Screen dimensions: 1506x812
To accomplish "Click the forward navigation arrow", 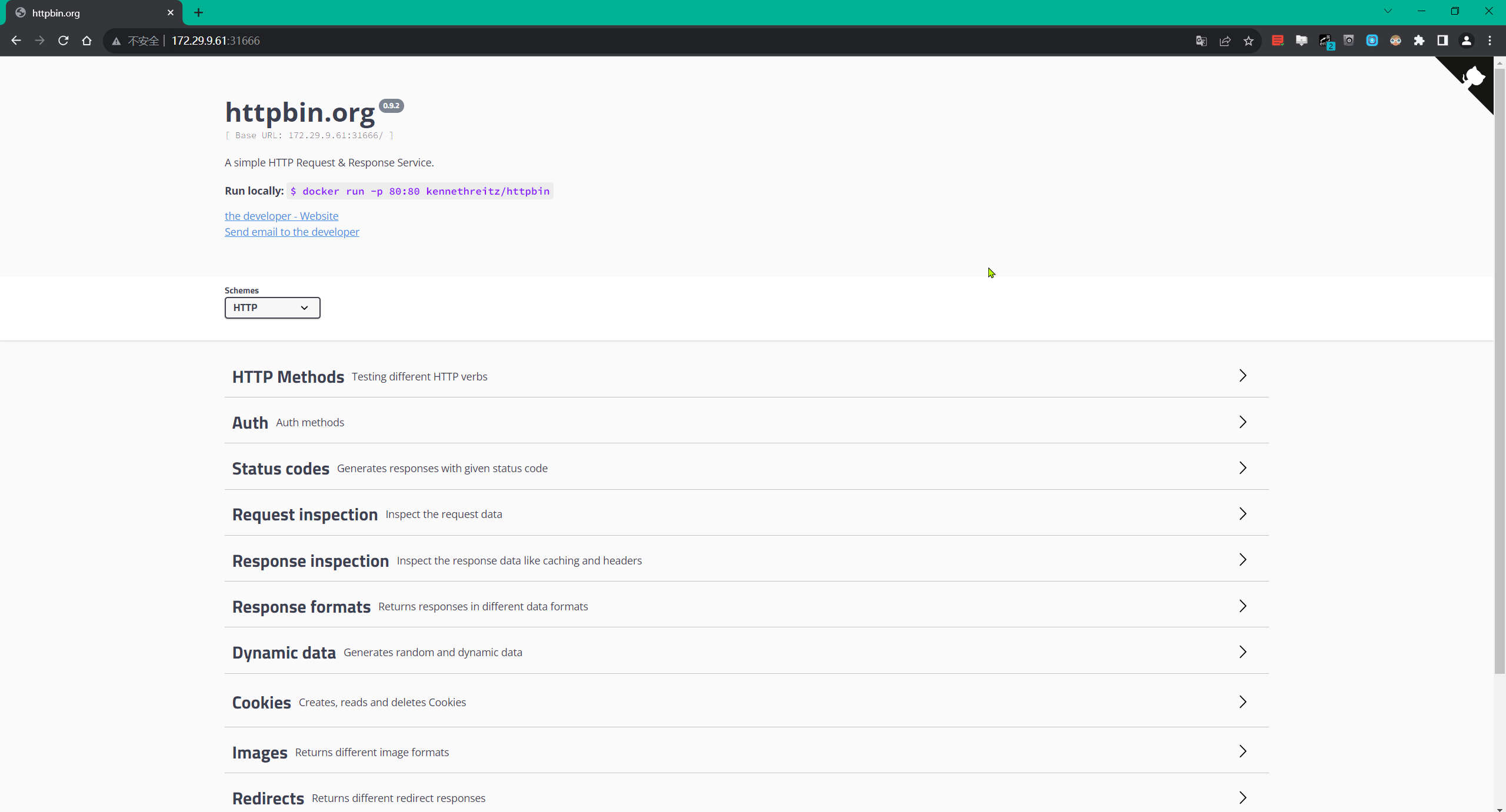I will (x=39, y=41).
